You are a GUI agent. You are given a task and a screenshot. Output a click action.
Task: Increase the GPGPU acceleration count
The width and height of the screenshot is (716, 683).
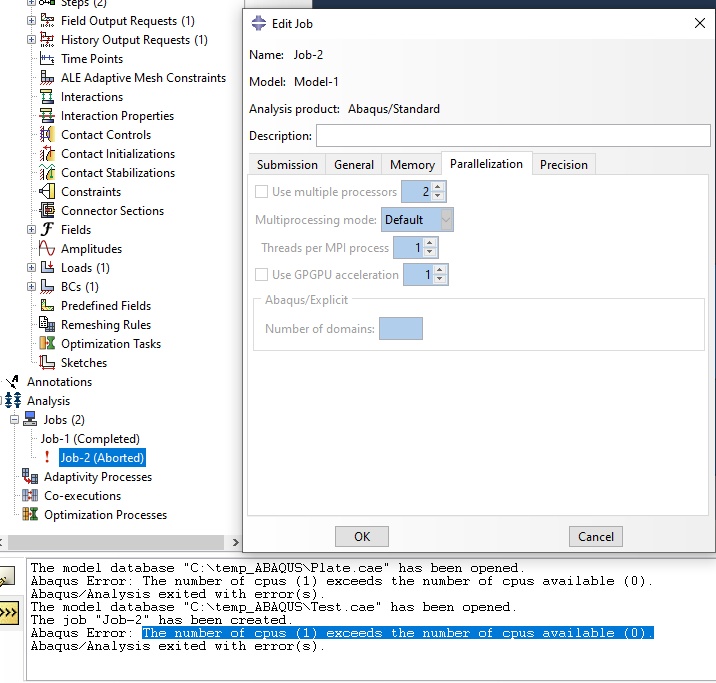[x=440, y=270]
